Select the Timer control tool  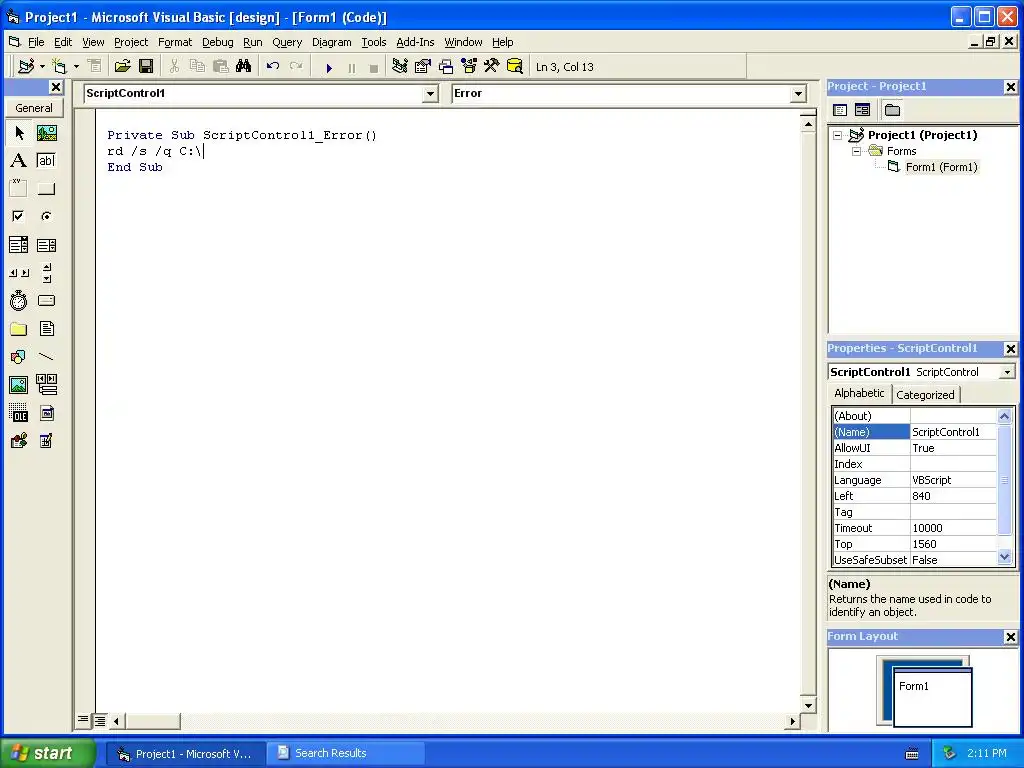pos(19,301)
